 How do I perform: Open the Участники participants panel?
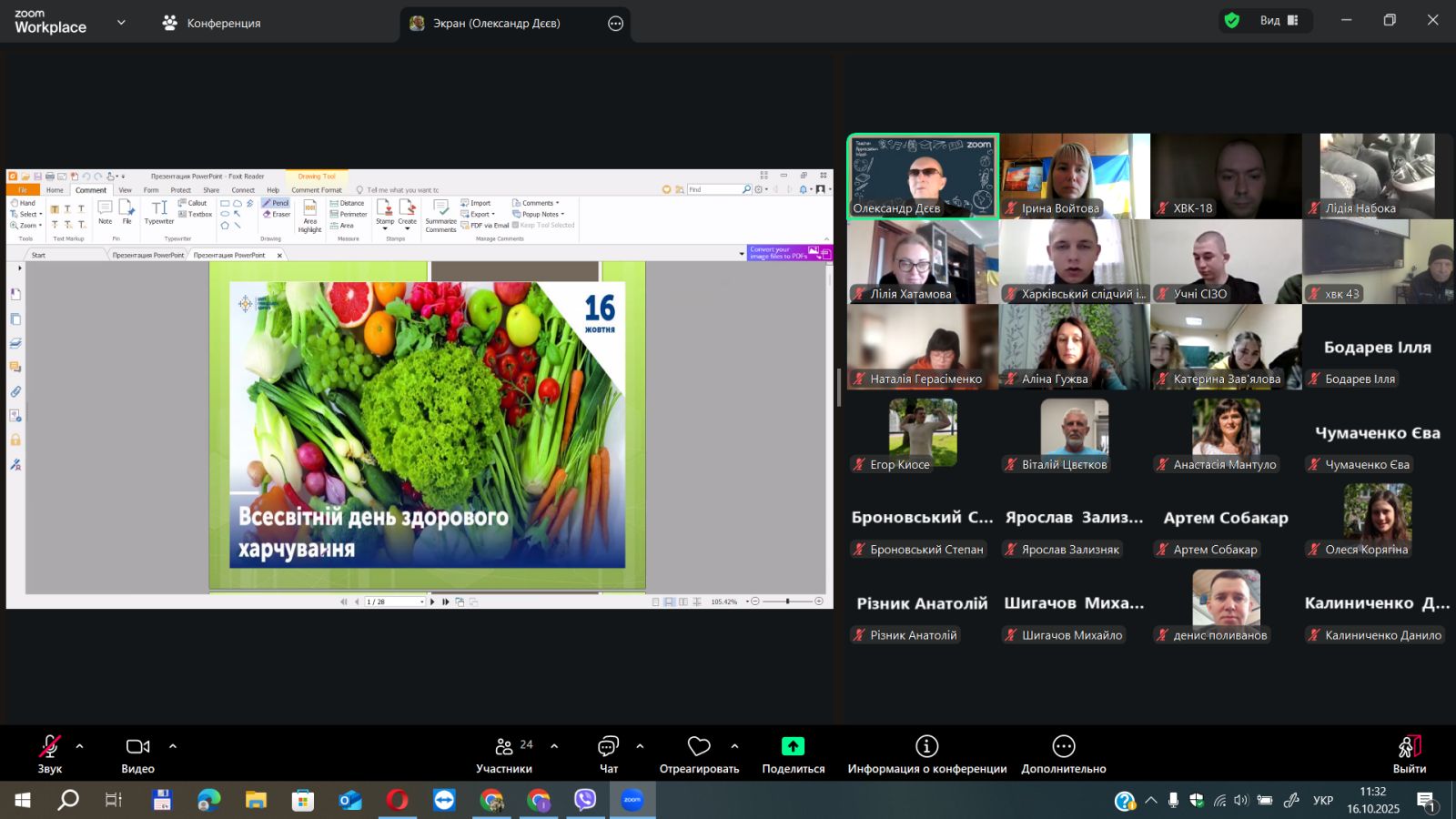pyautogui.click(x=504, y=753)
